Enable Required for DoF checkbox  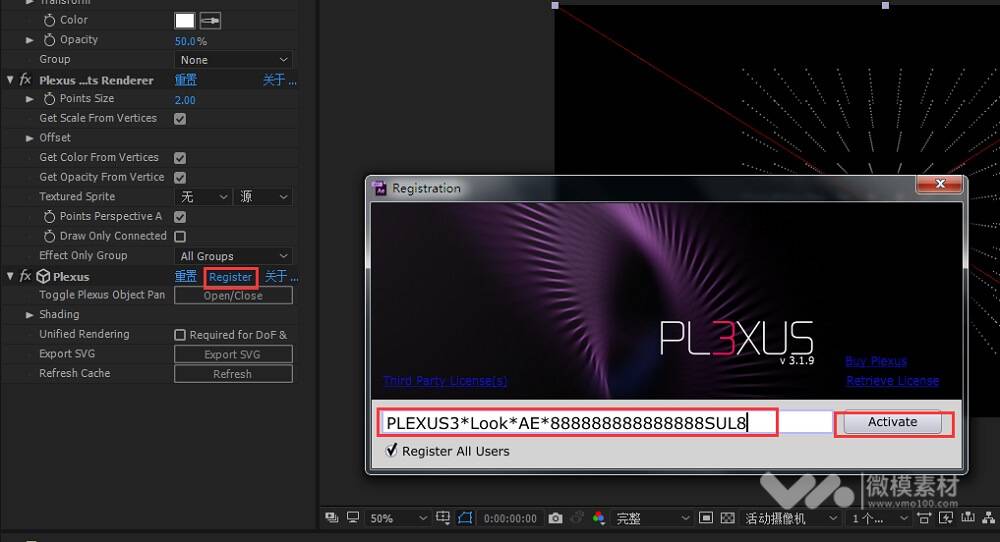pyautogui.click(x=180, y=335)
